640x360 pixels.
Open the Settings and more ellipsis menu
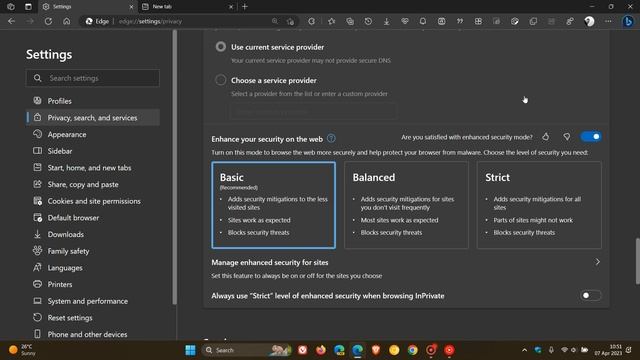[x=608, y=21]
